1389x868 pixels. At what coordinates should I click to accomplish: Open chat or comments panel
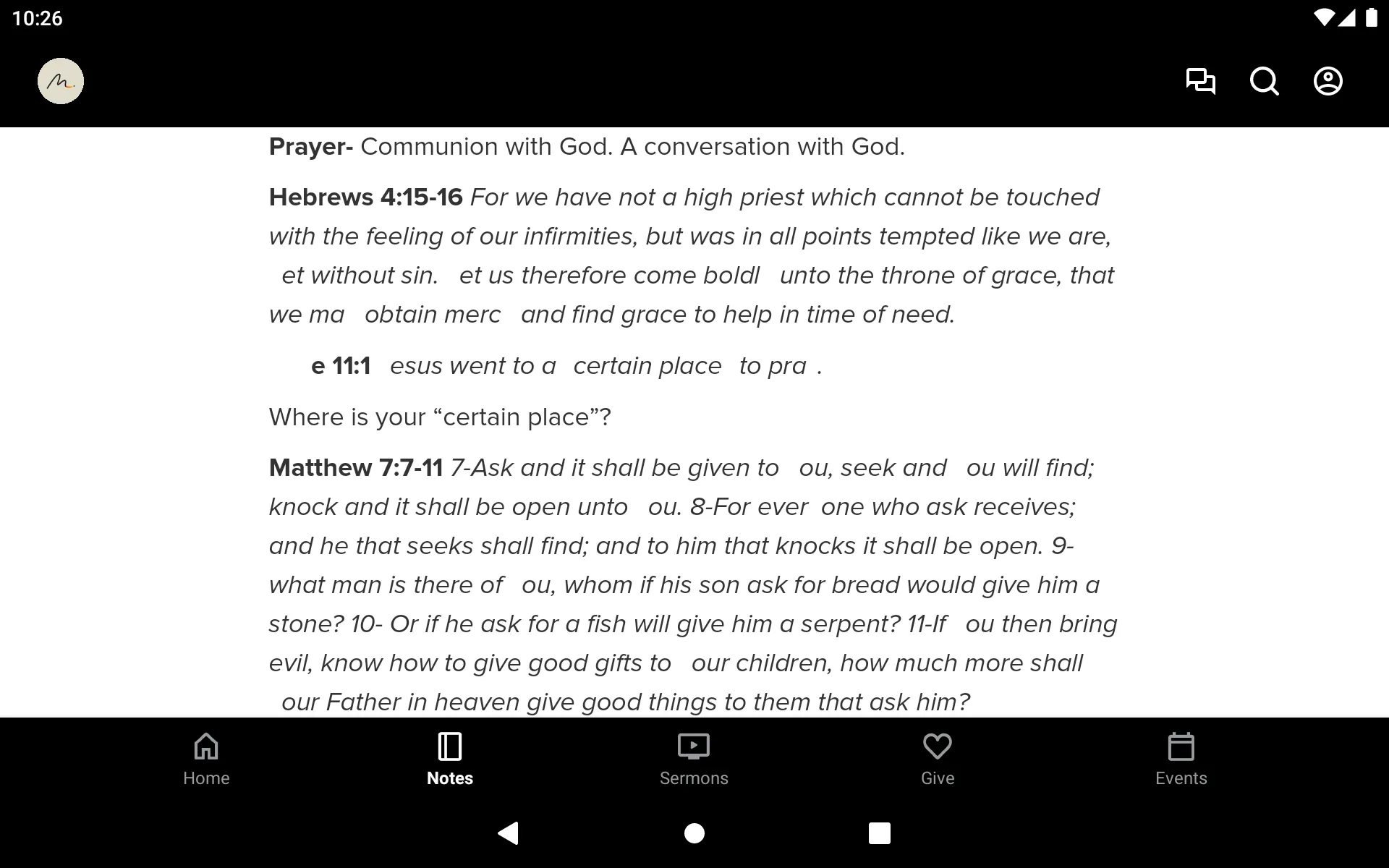click(1200, 81)
